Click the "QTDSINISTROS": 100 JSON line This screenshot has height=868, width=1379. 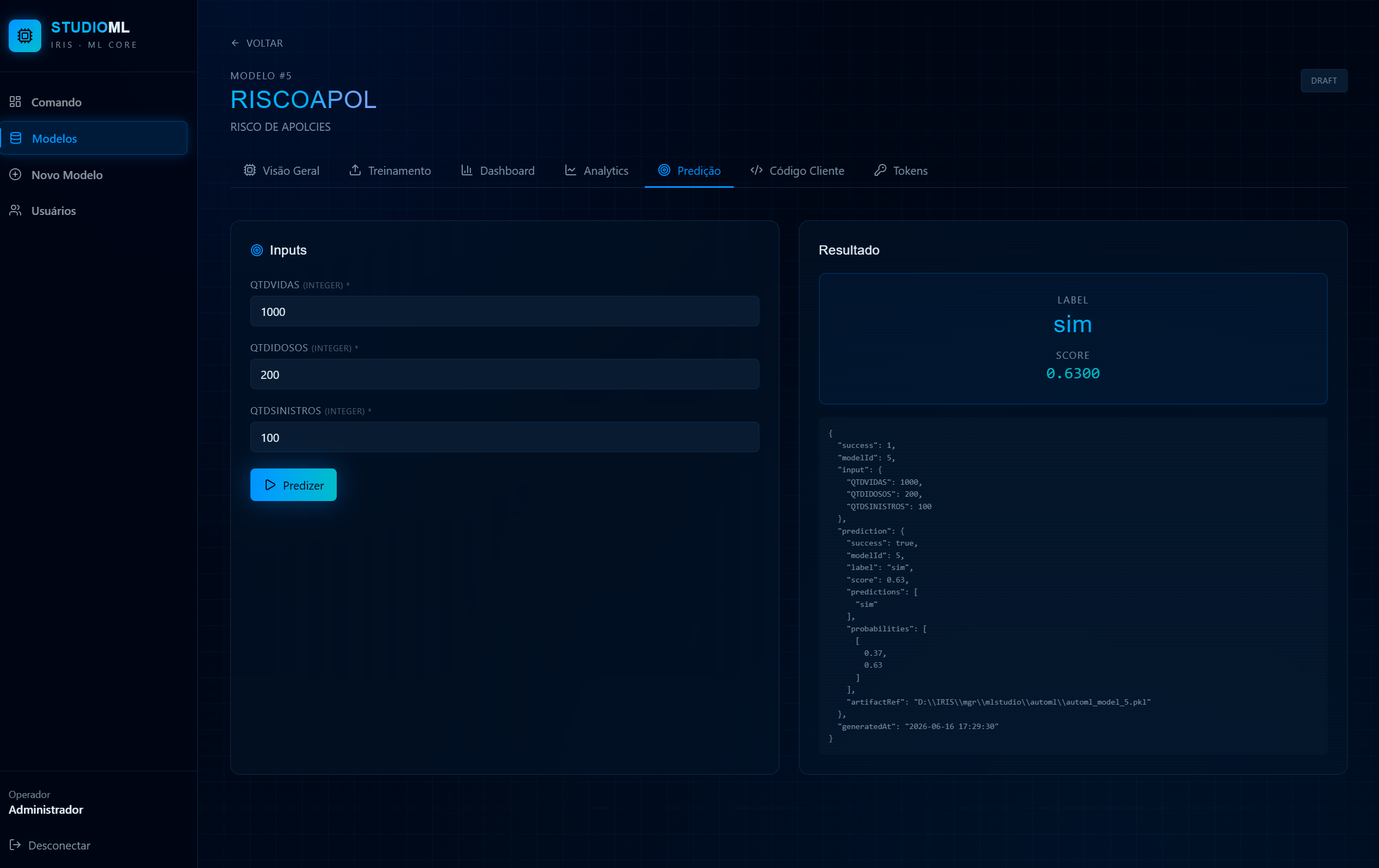(x=889, y=506)
